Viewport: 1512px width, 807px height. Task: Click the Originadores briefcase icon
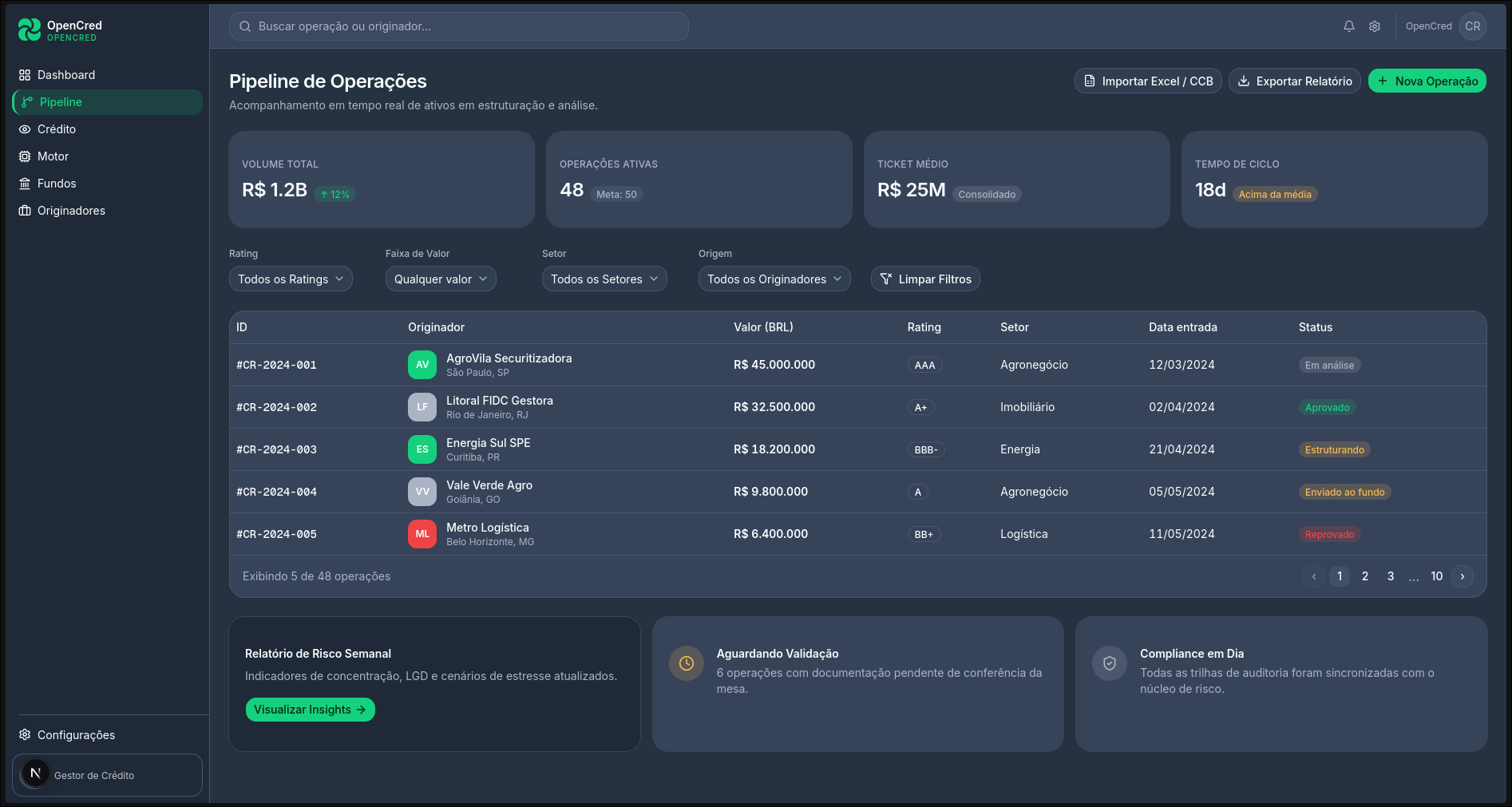pos(25,211)
